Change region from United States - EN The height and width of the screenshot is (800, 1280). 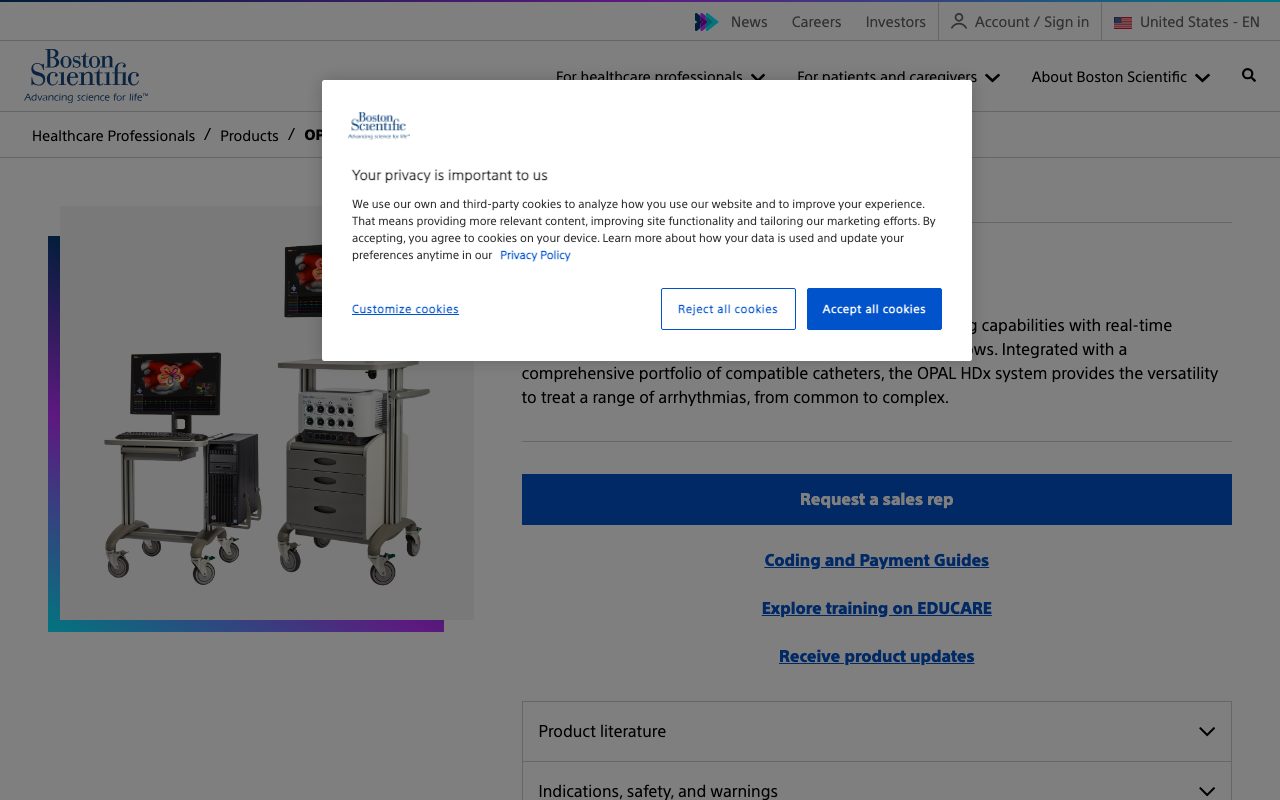tap(1187, 22)
